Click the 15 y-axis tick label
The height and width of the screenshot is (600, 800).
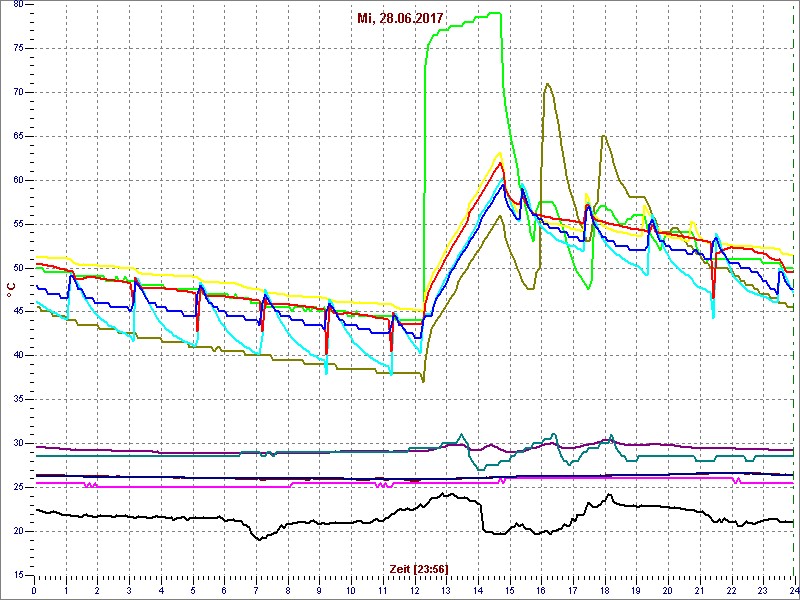(18, 576)
